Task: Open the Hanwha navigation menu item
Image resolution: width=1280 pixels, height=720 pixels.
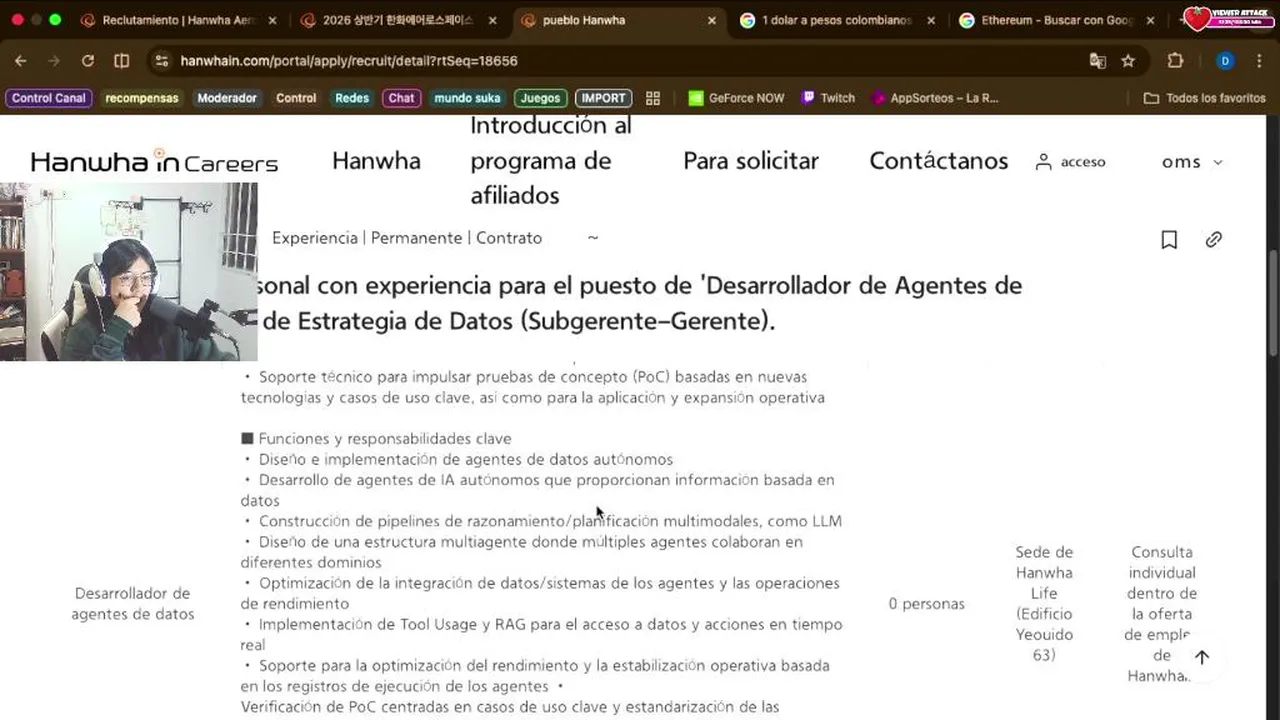Action: tap(376, 161)
